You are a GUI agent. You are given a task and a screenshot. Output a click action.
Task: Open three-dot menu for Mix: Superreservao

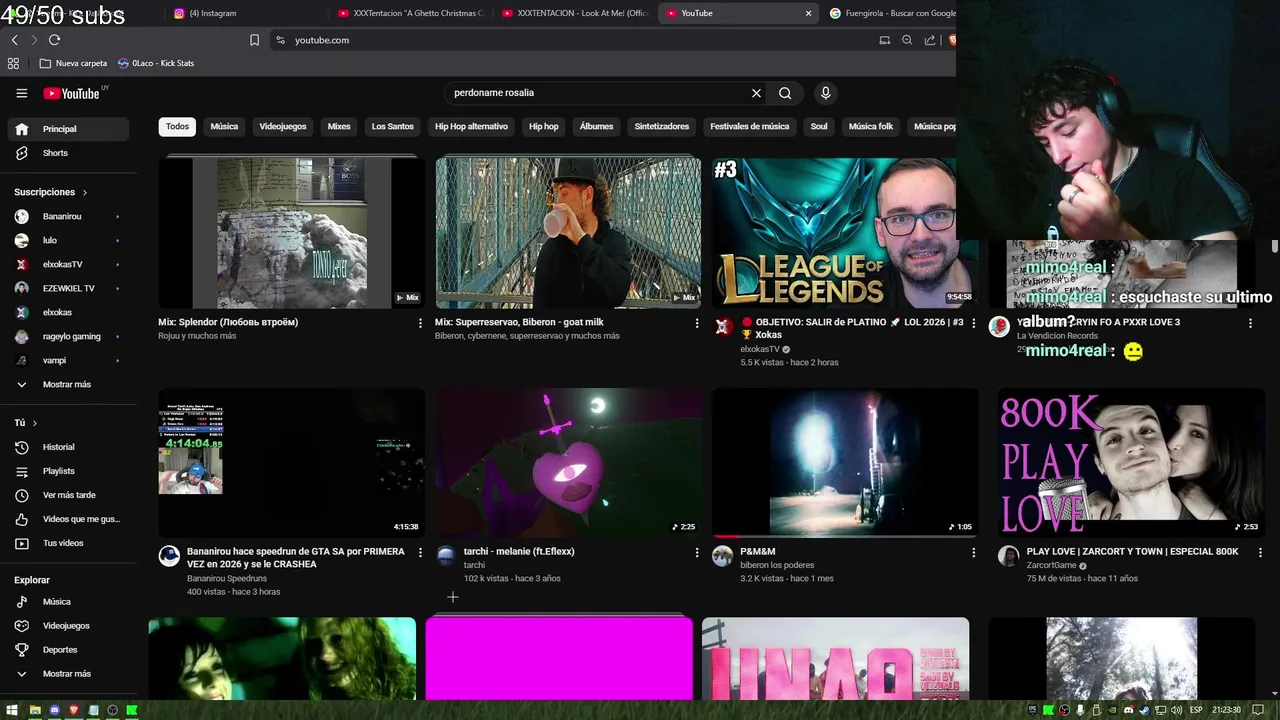(697, 323)
